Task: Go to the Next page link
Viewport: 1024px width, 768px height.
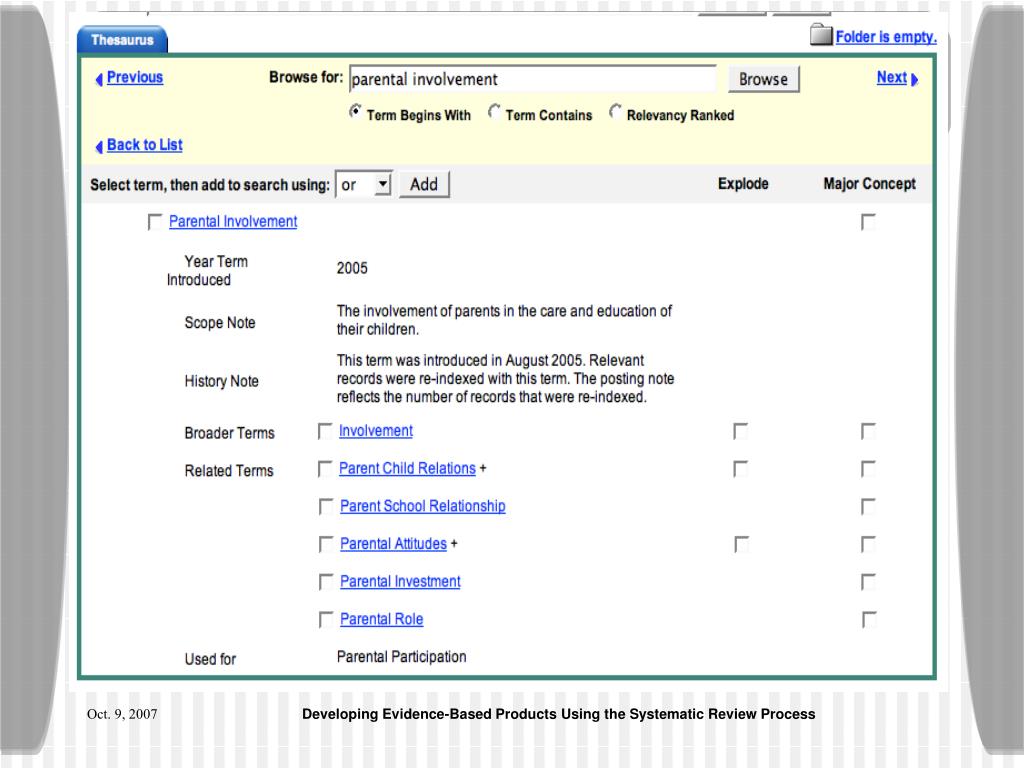Action: coord(892,77)
